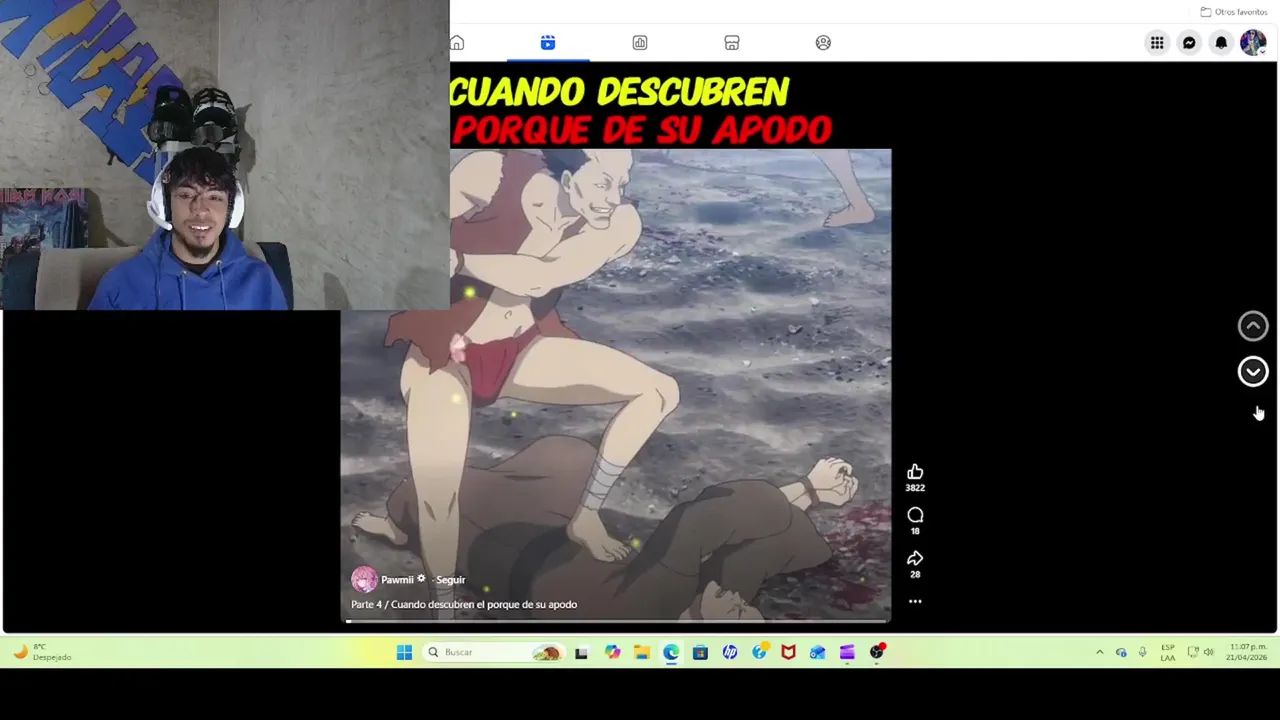Go to previous reel with up chevron
The image size is (1280, 720).
pos(1253,326)
